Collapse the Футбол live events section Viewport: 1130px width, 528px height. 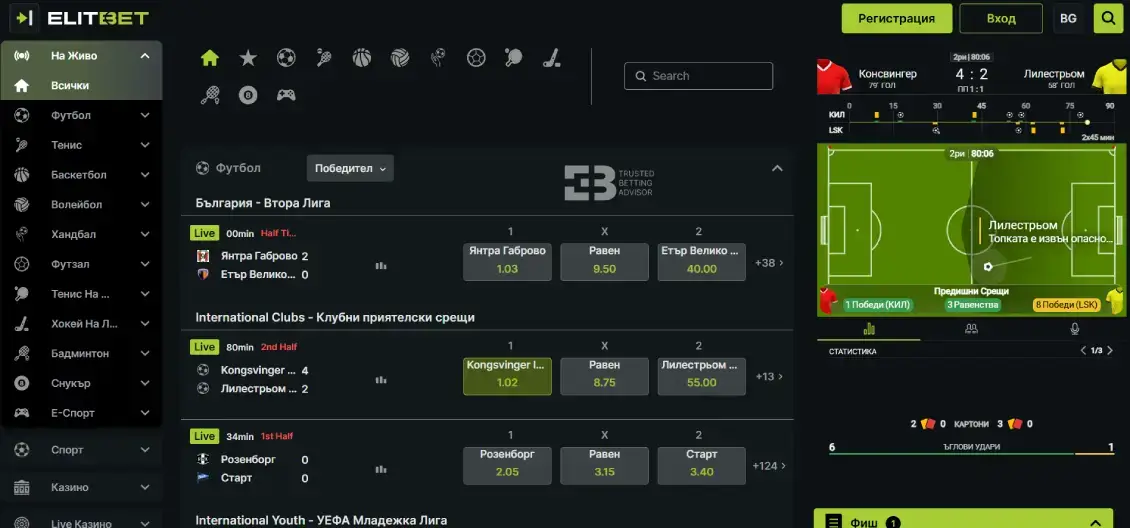click(x=777, y=169)
